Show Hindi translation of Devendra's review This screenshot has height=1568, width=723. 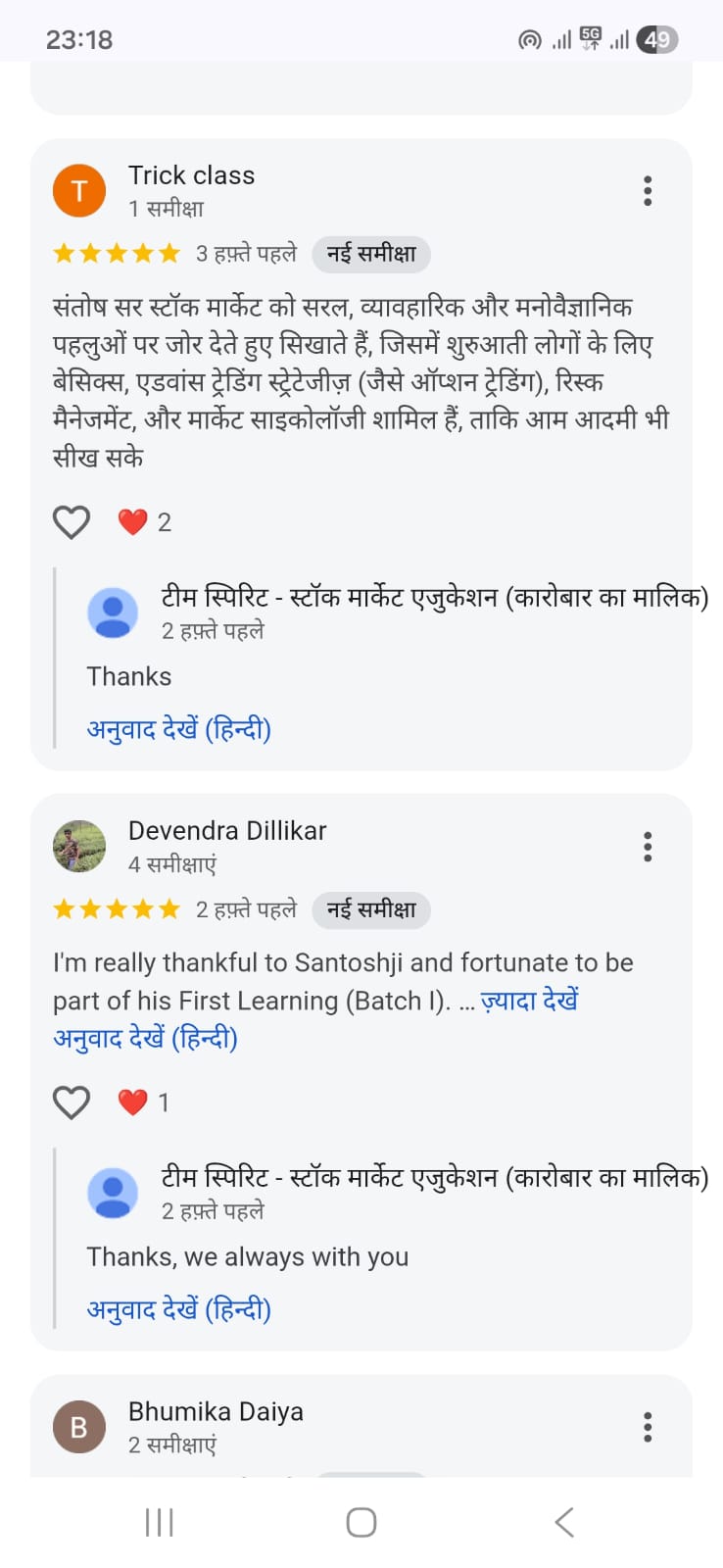point(146,1039)
